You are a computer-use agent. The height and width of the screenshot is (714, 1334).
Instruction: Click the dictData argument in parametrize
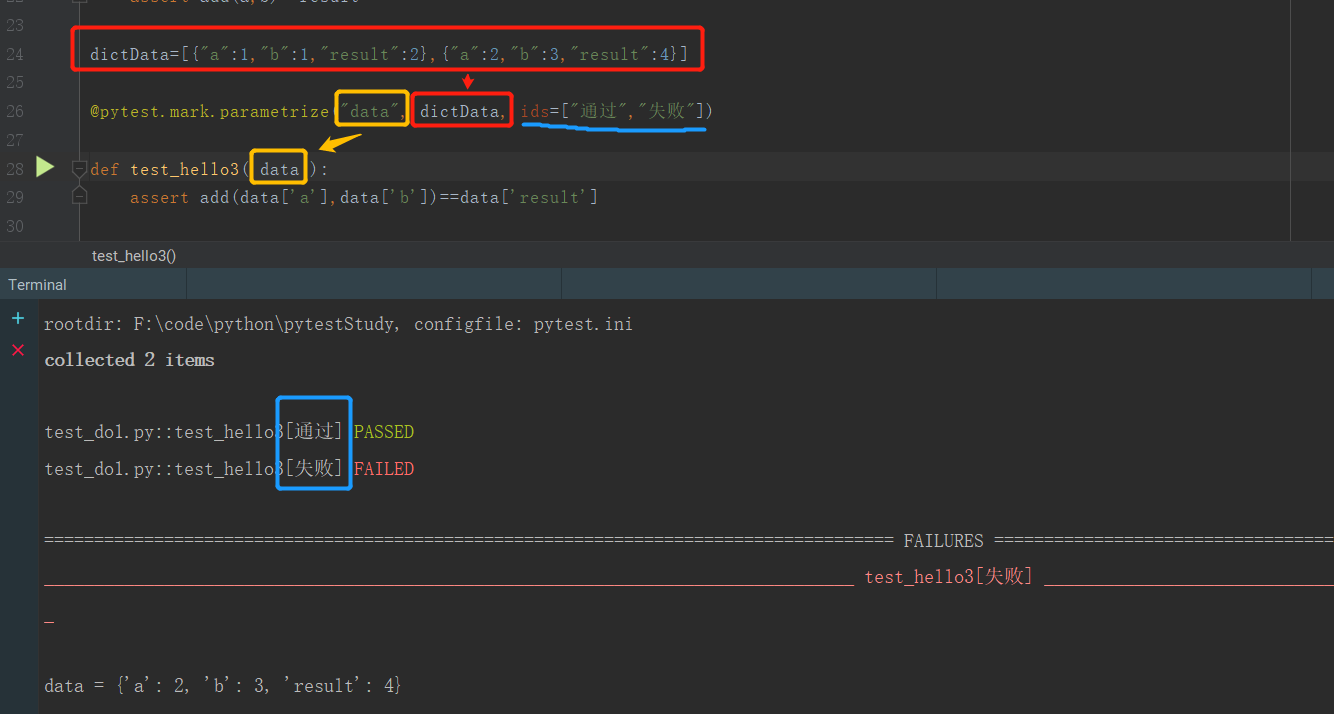(x=459, y=111)
